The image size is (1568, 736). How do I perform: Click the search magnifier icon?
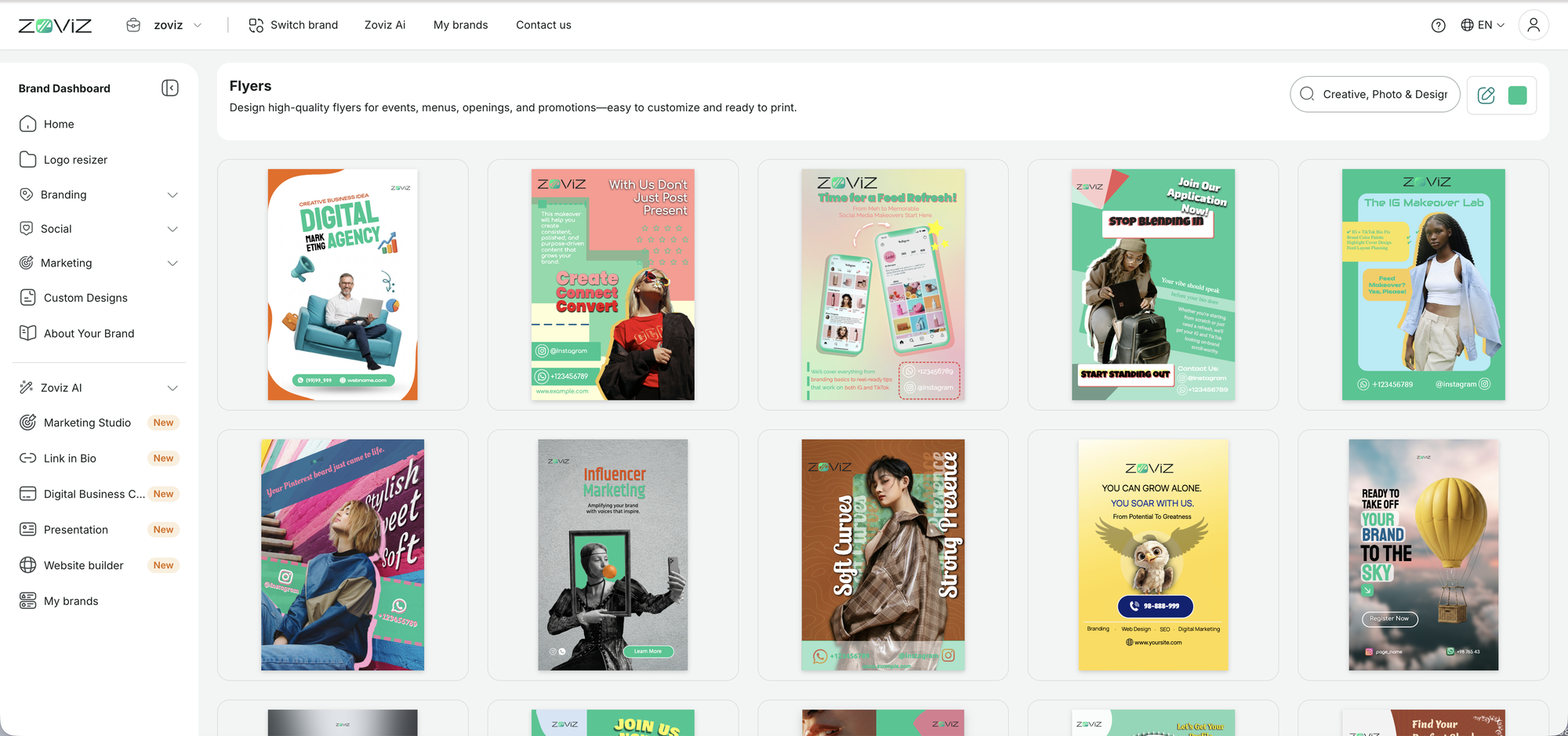click(1307, 94)
